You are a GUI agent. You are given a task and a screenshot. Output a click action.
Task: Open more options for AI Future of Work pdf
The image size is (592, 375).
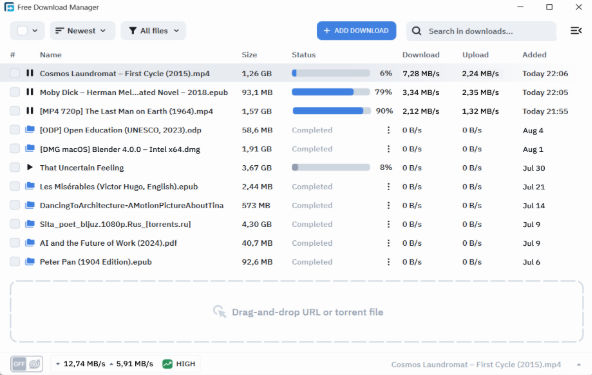click(388, 243)
